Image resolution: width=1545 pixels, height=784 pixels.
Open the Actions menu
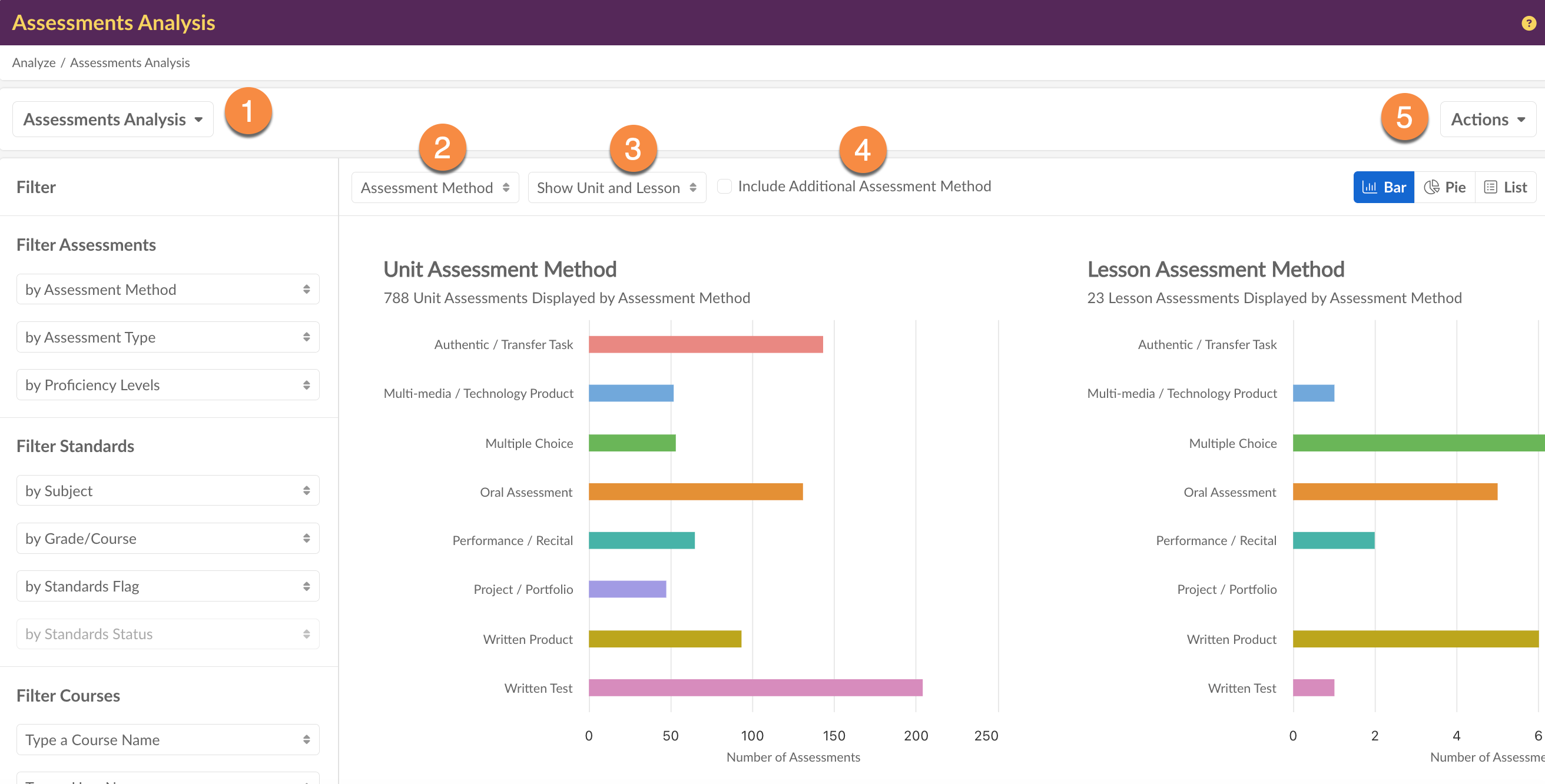tap(1487, 119)
